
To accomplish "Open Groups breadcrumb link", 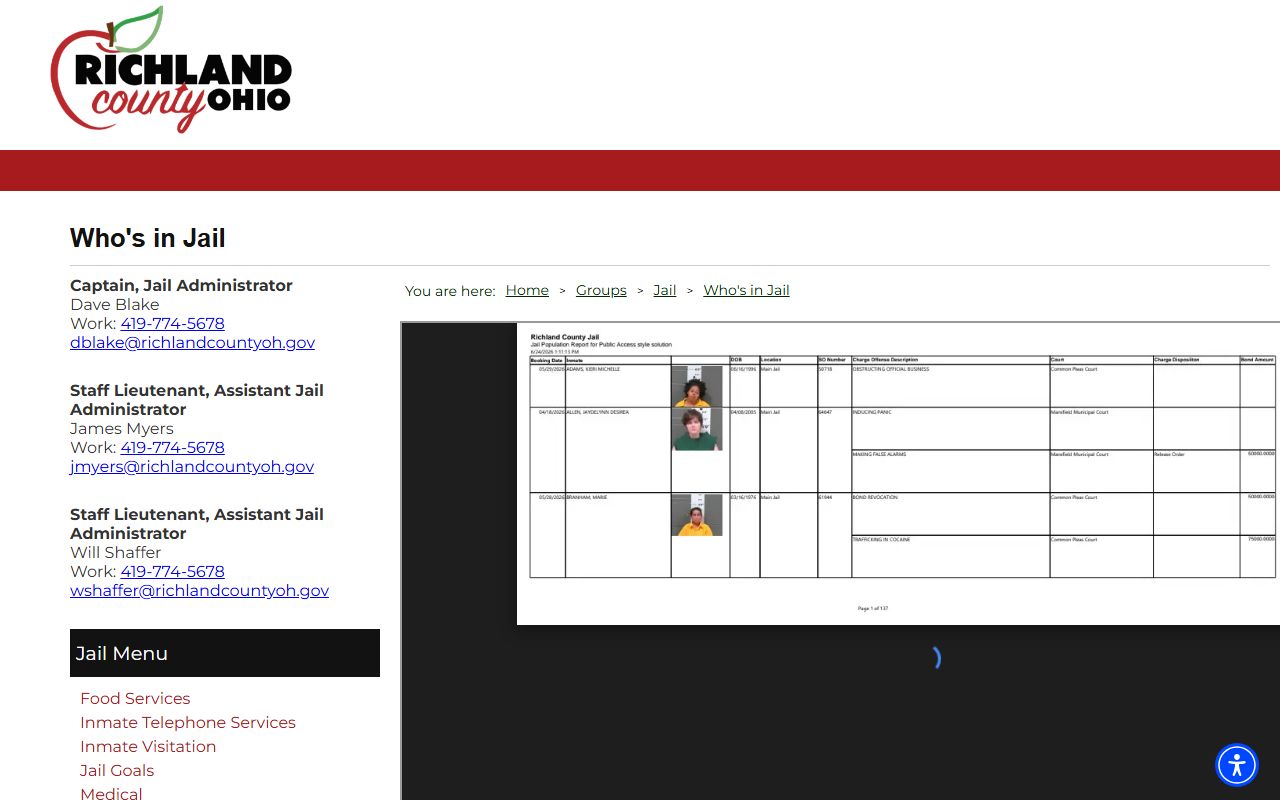I will coord(601,290).
